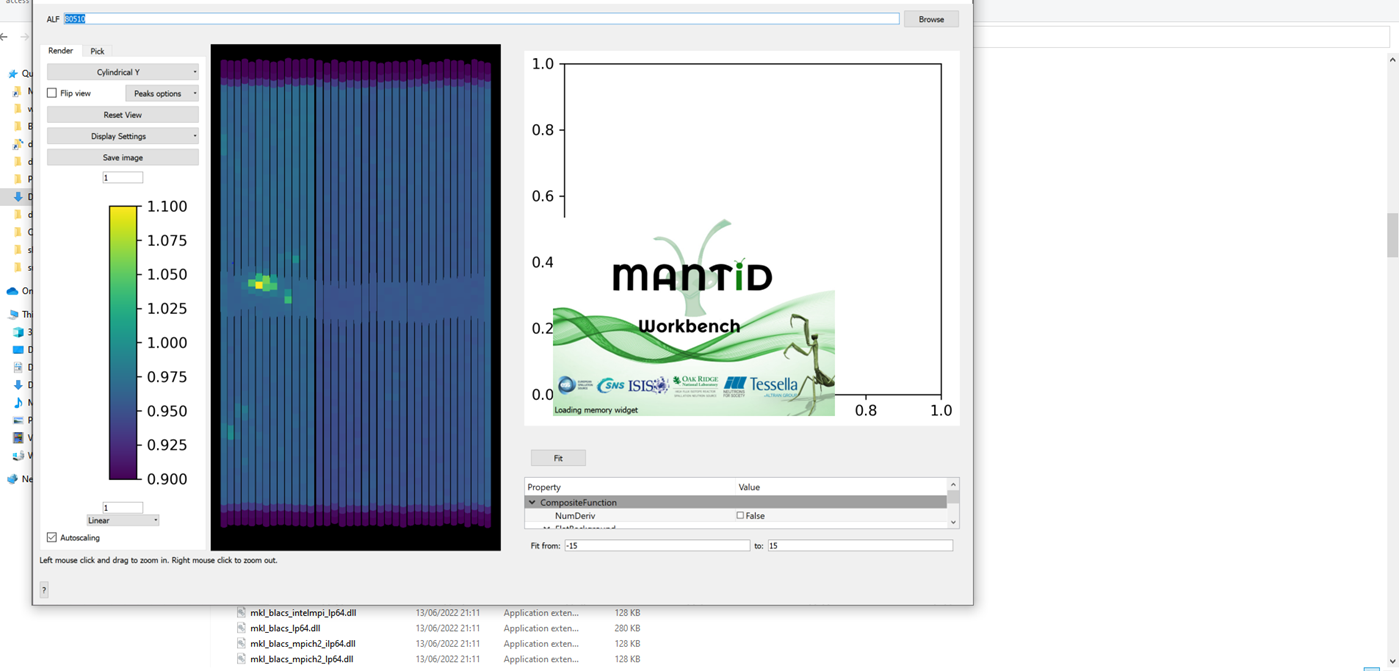The image size is (1399, 671).
Task: Click the Quick access star icon in Explorer
Action: (x=13, y=73)
